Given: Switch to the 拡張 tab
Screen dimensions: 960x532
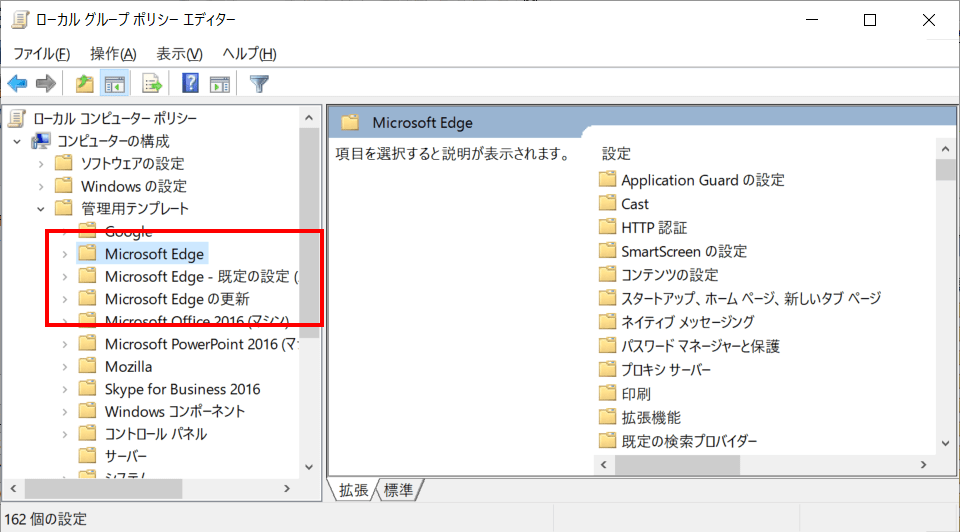Looking at the screenshot, I should [353, 490].
